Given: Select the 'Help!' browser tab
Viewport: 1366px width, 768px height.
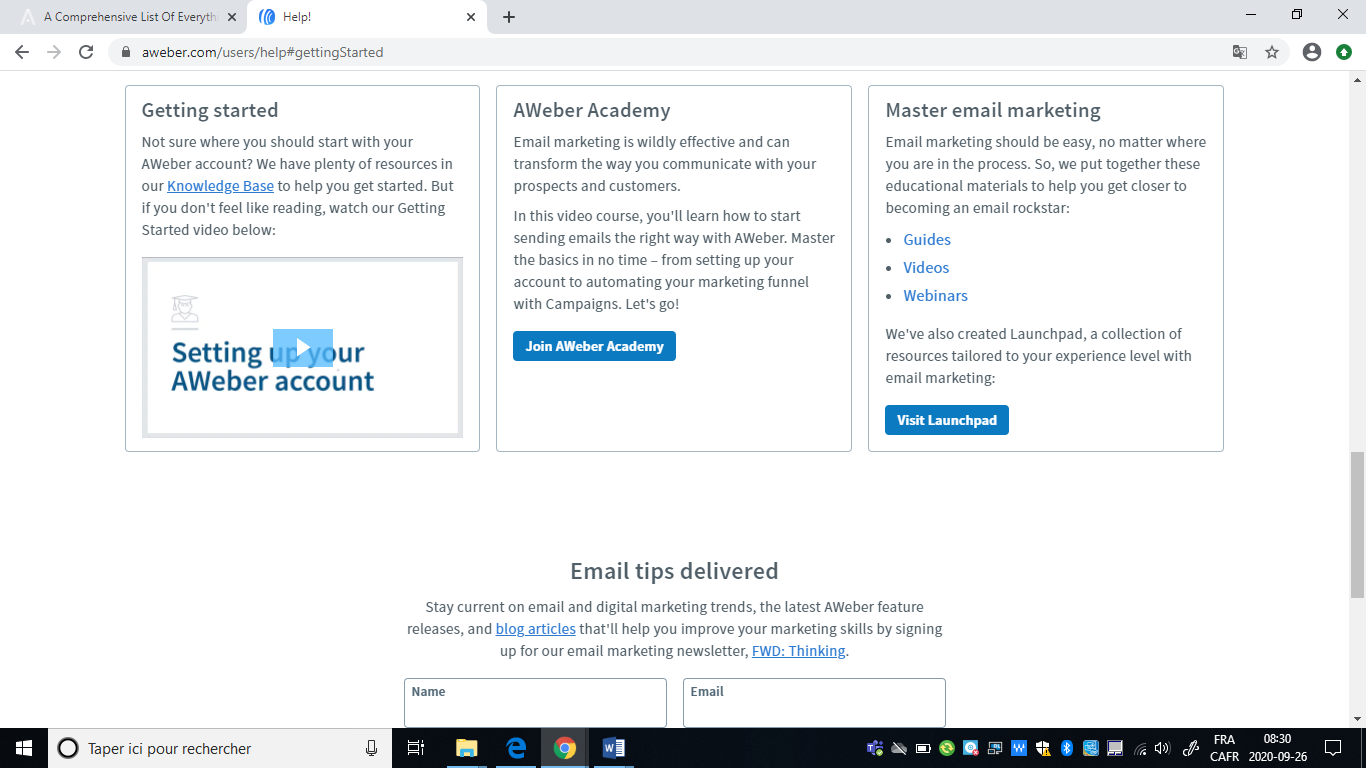Looking at the screenshot, I should pos(368,17).
